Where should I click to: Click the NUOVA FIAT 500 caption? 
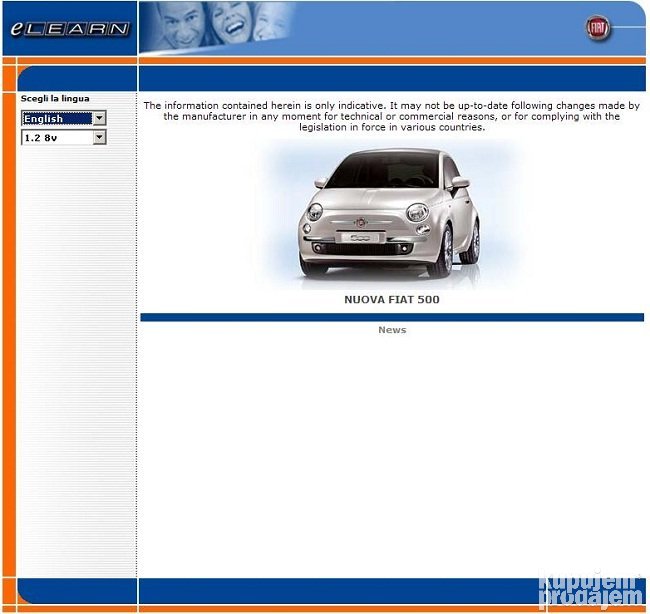point(391,300)
